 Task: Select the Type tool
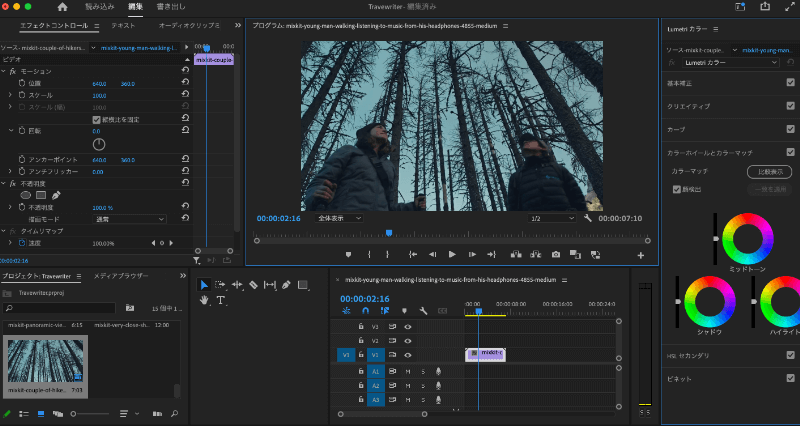220,300
